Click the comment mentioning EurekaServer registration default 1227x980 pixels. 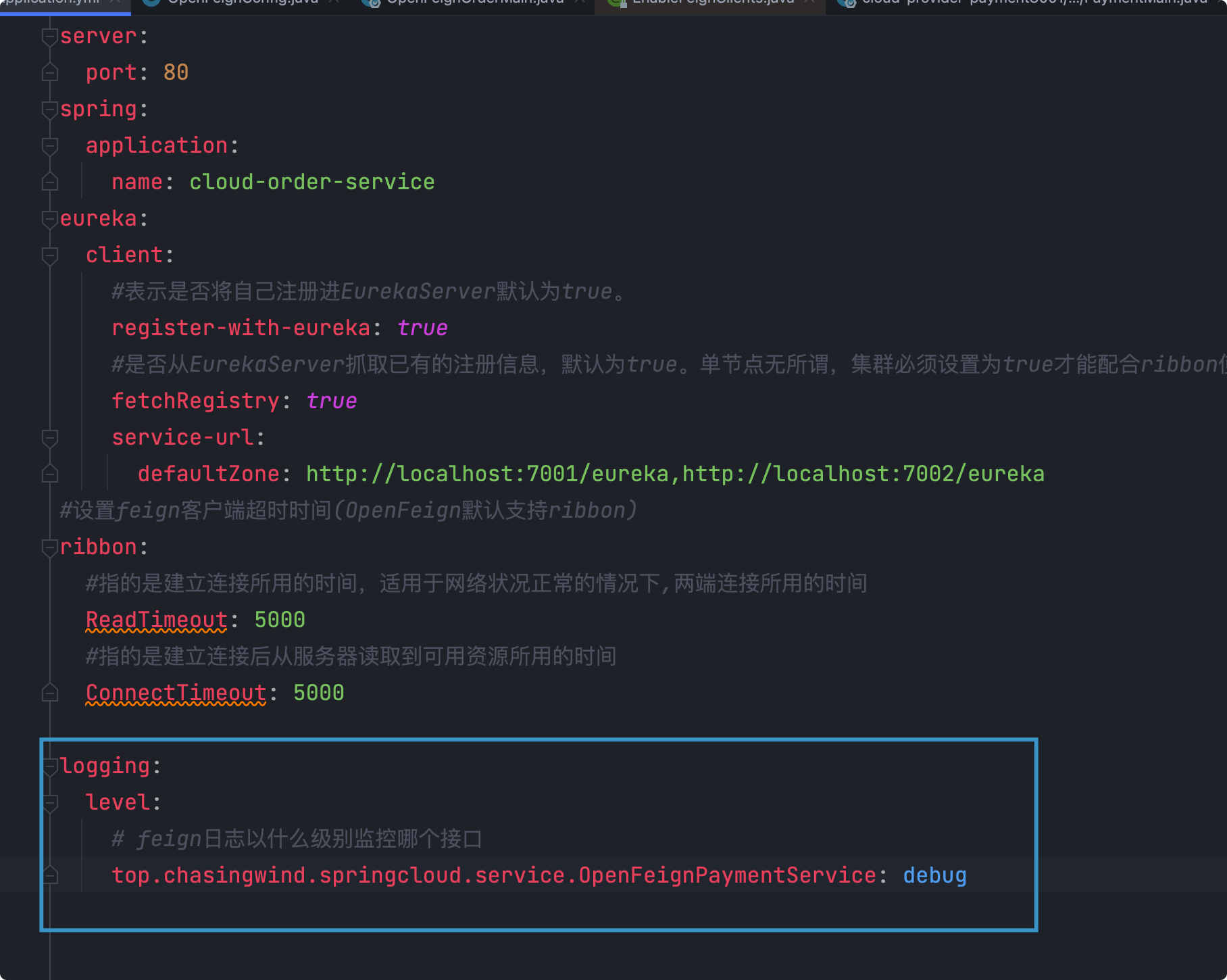369,292
